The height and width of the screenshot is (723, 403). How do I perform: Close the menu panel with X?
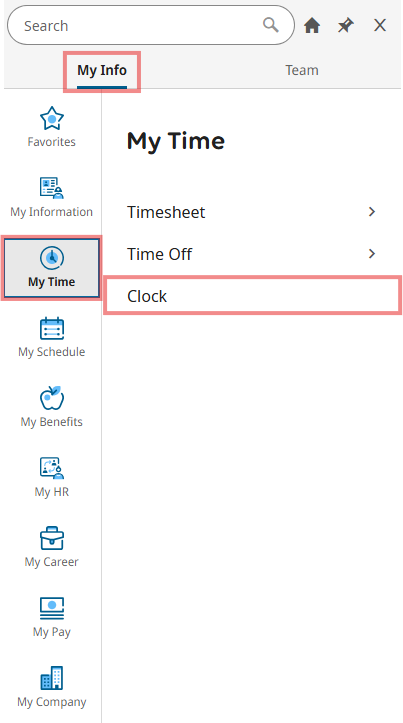click(380, 25)
